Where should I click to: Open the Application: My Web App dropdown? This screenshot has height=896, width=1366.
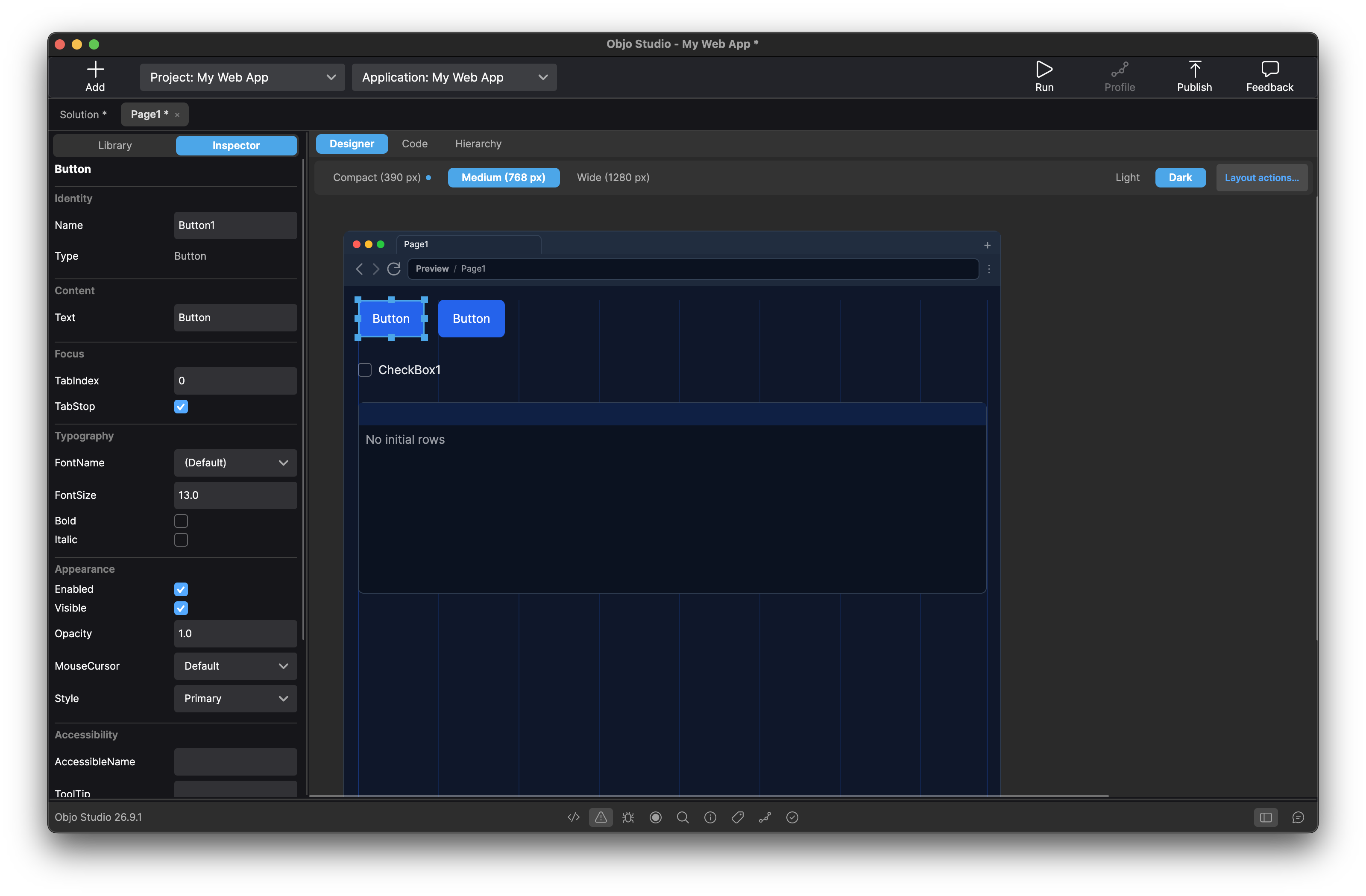click(454, 77)
